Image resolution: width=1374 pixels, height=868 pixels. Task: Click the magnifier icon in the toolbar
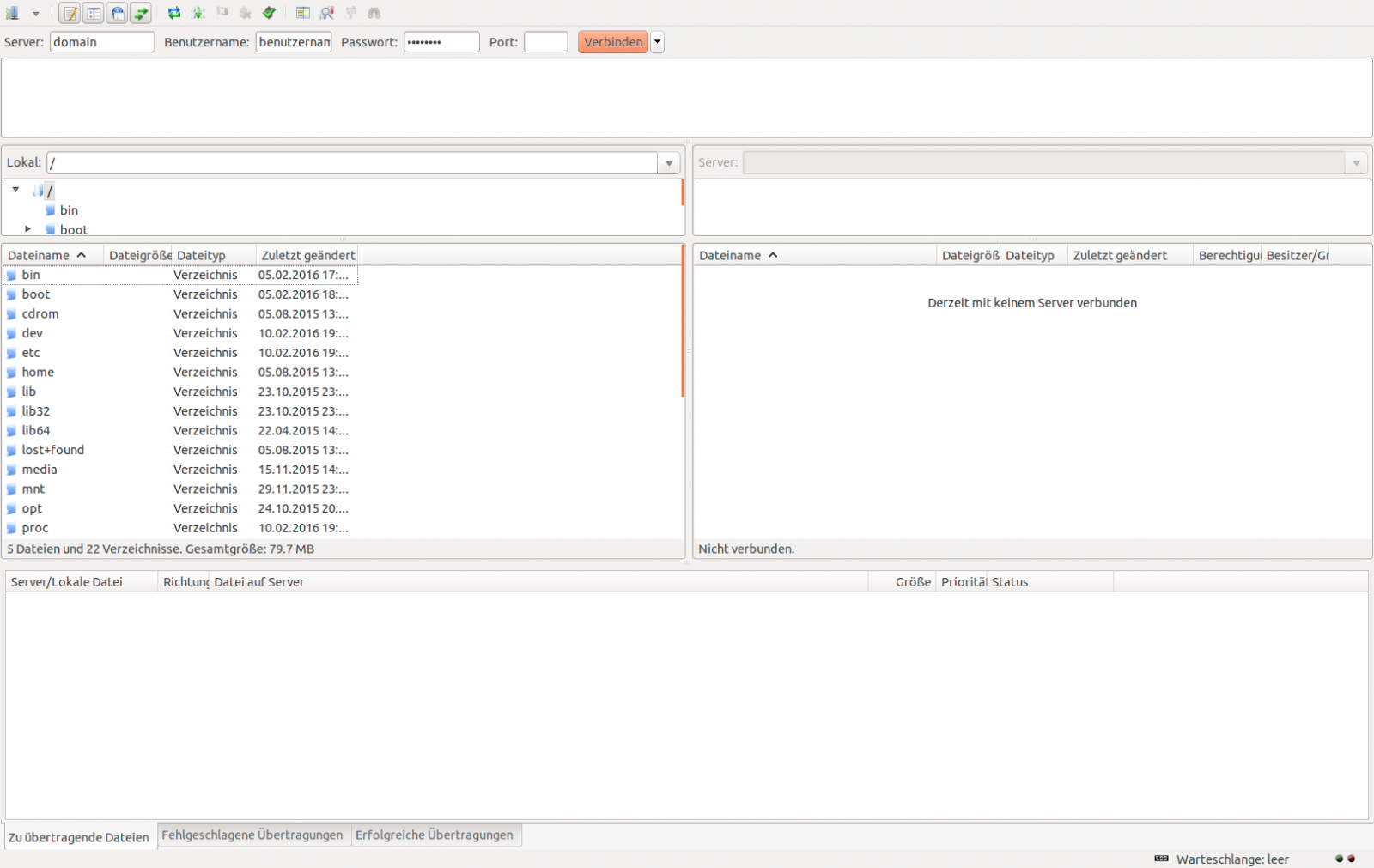[327, 13]
